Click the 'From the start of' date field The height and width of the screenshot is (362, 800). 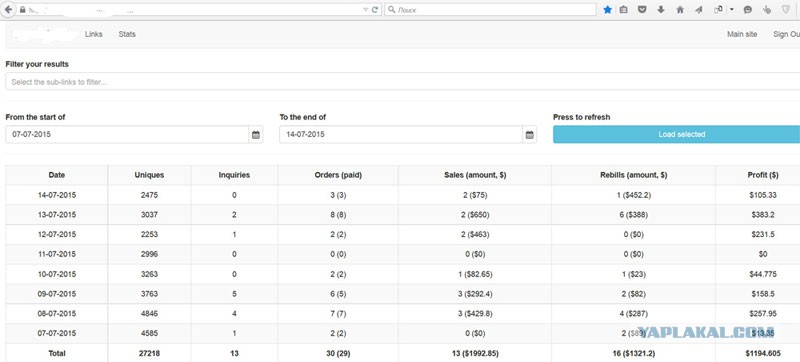pyautogui.click(x=128, y=135)
